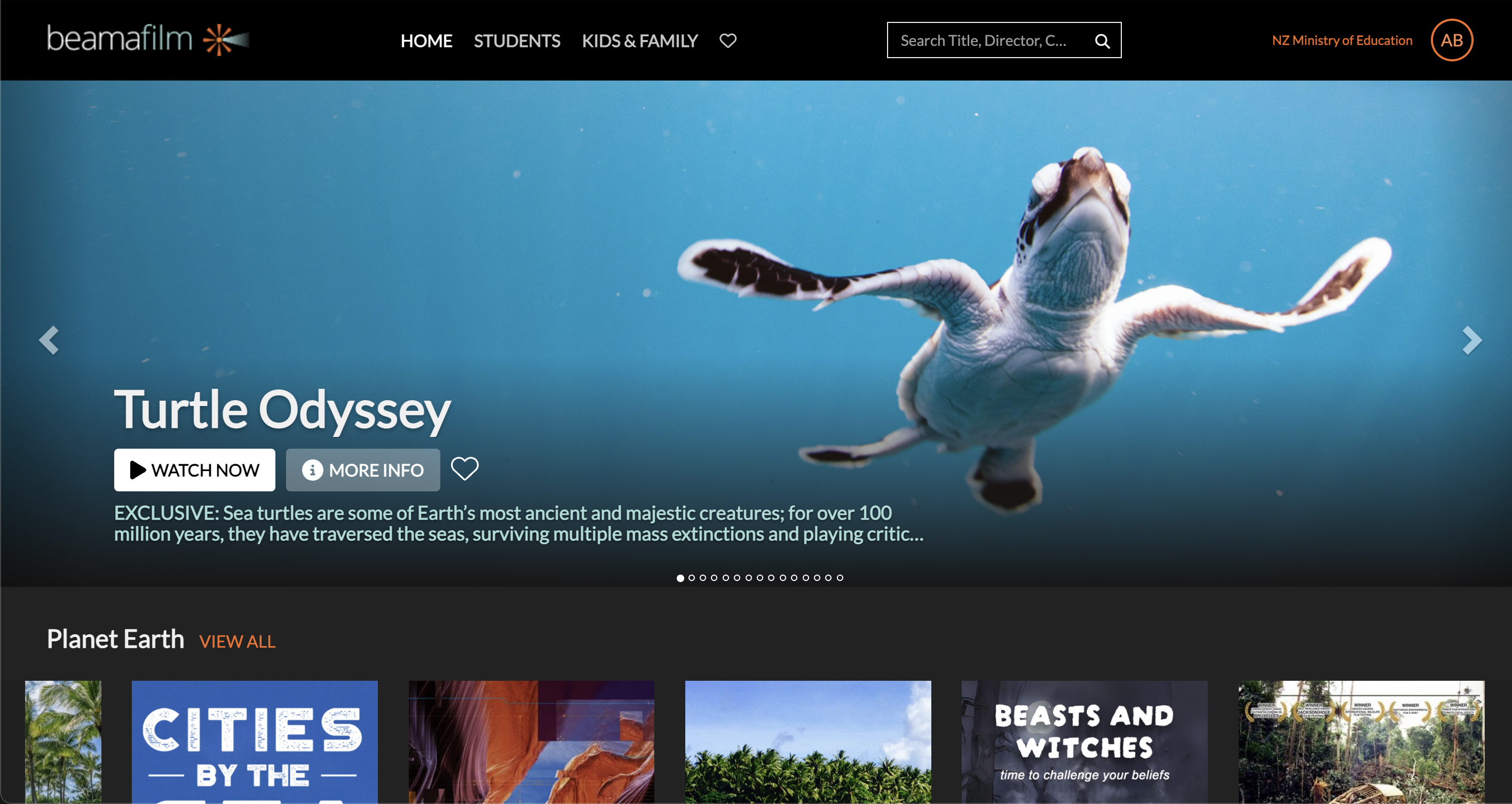Click the beamafilm logo
This screenshot has width=1512, height=804.
pos(148,39)
